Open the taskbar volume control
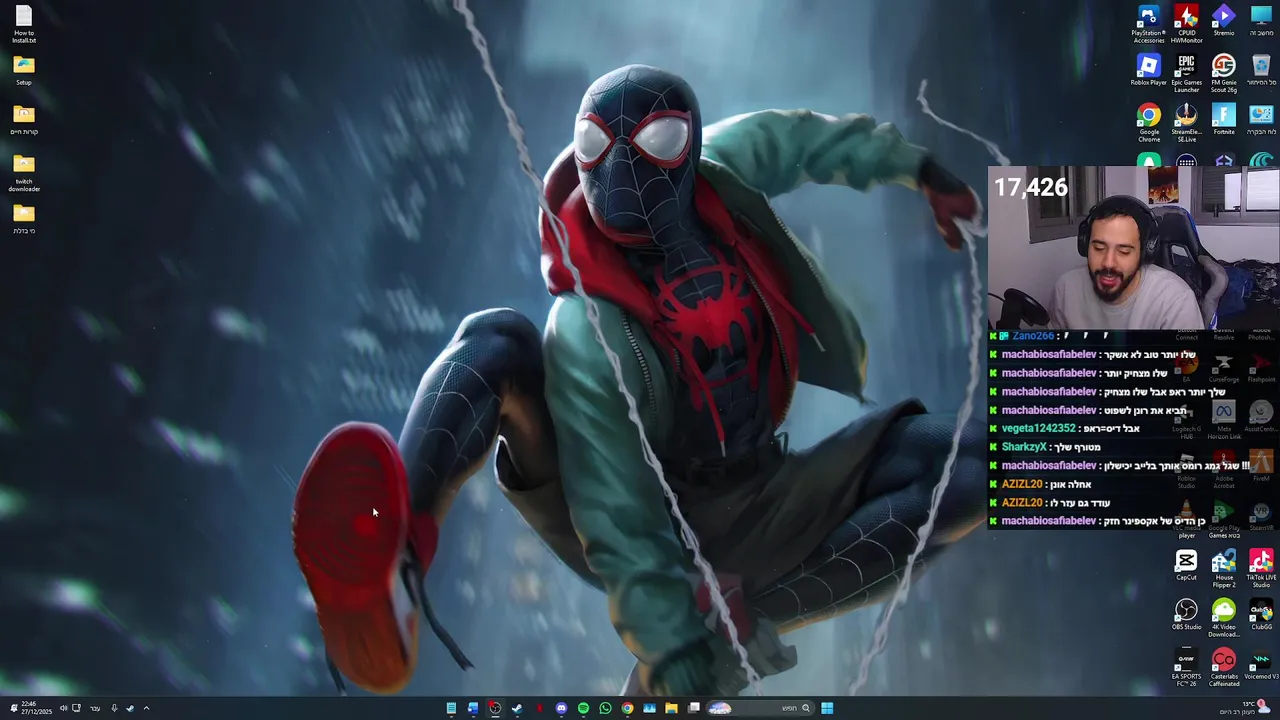 [63, 708]
